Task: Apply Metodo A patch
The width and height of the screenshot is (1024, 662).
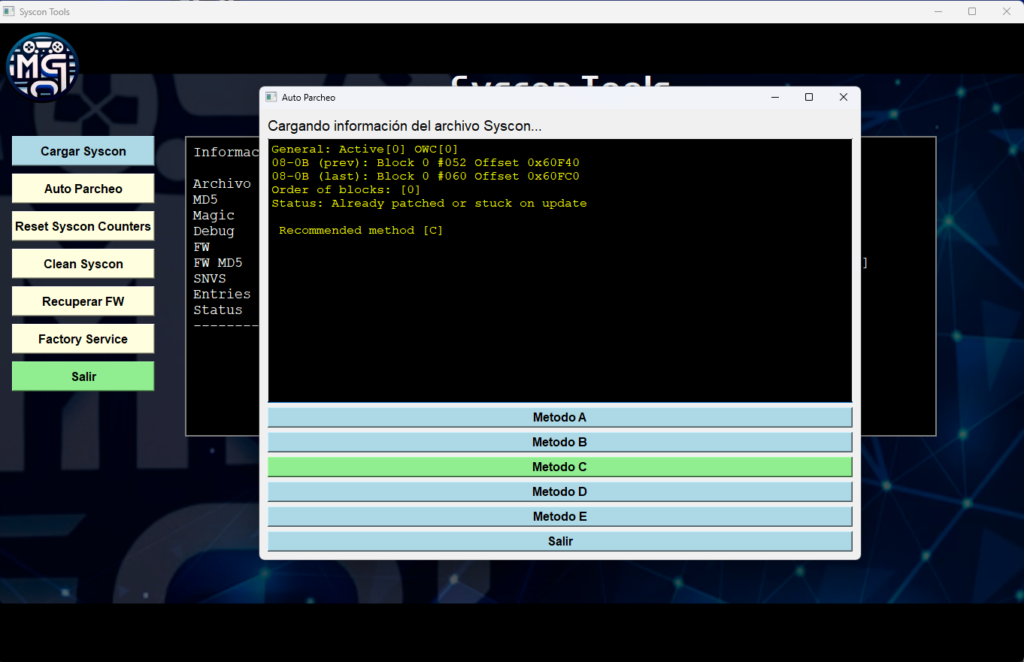Action: coord(559,417)
